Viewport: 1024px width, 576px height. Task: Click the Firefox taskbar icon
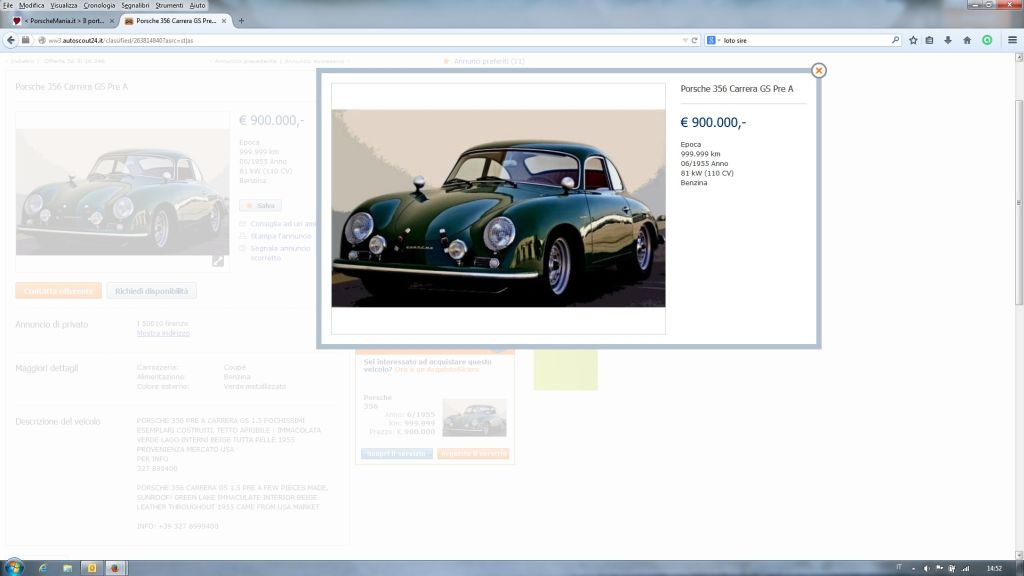click(115, 568)
